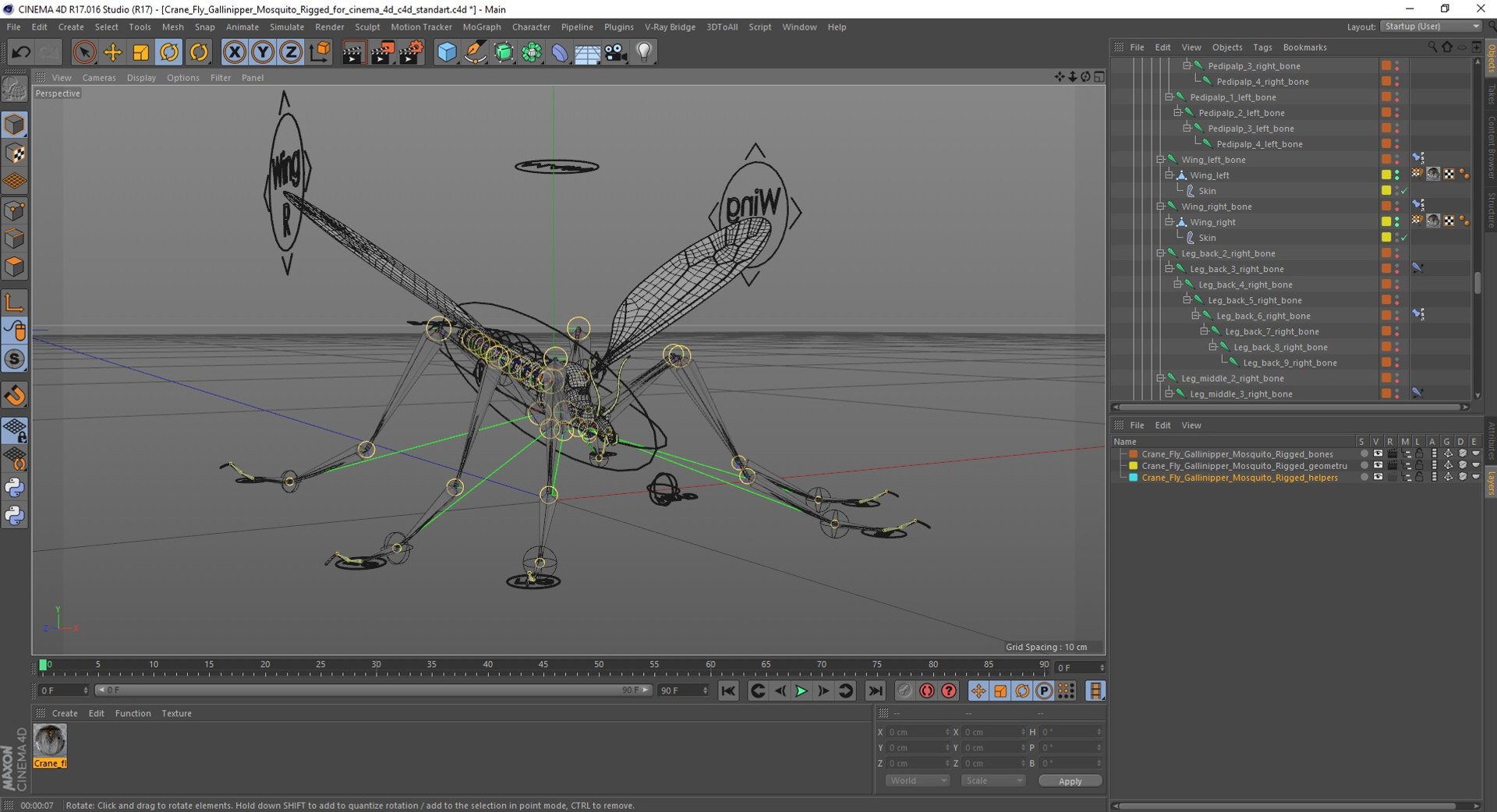The height and width of the screenshot is (812, 1497).
Task: Select the Crane_Fly_Gallinipper_Mosquito_Rigged_helpers layer
Action: pyautogui.click(x=1240, y=478)
